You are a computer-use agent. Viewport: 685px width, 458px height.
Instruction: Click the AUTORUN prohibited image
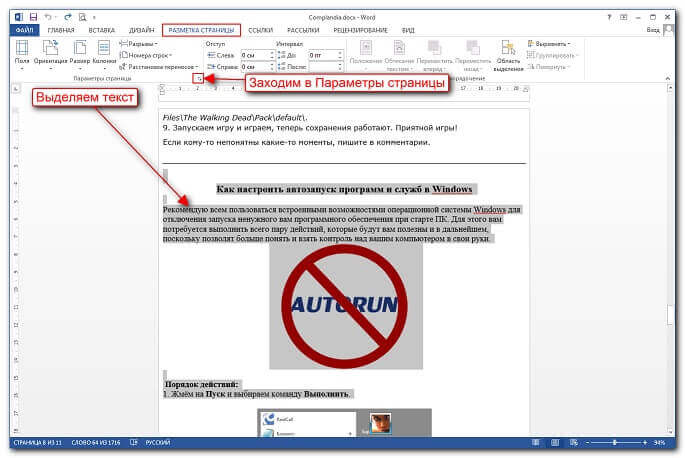pos(346,306)
